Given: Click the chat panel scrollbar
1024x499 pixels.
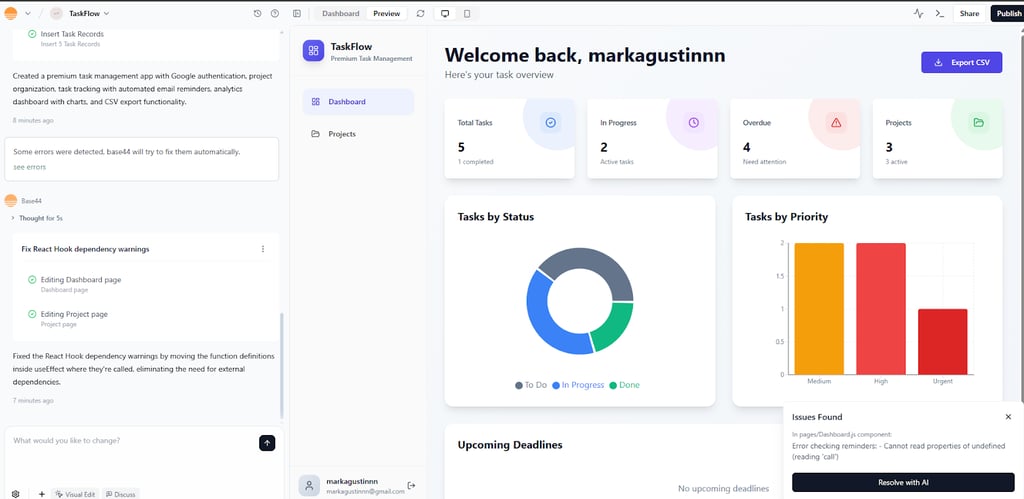Looking at the screenshot, I should (x=282, y=366).
